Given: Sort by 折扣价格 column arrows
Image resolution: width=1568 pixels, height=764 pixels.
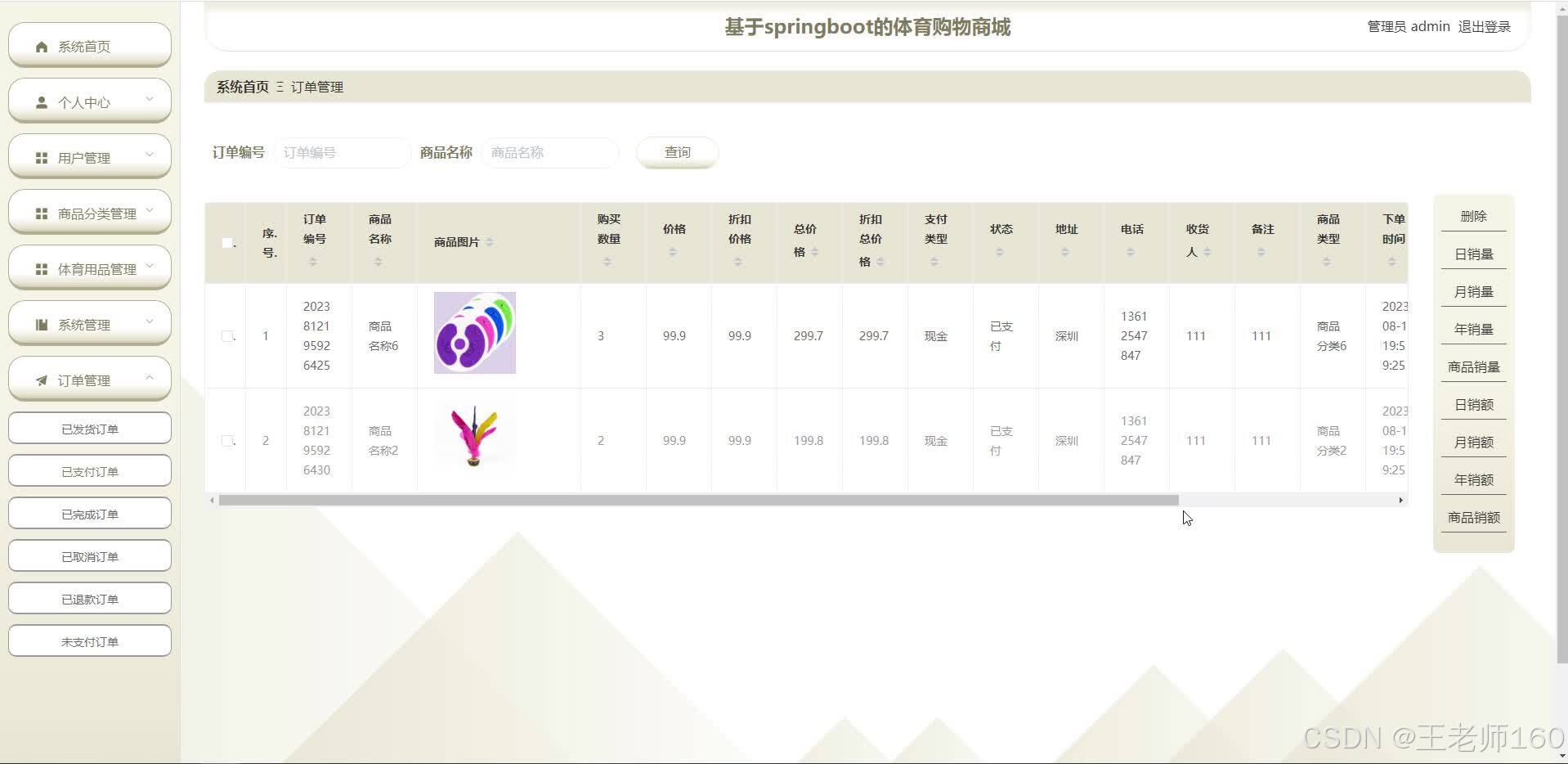Looking at the screenshot, I should click(x=737, y=262).
